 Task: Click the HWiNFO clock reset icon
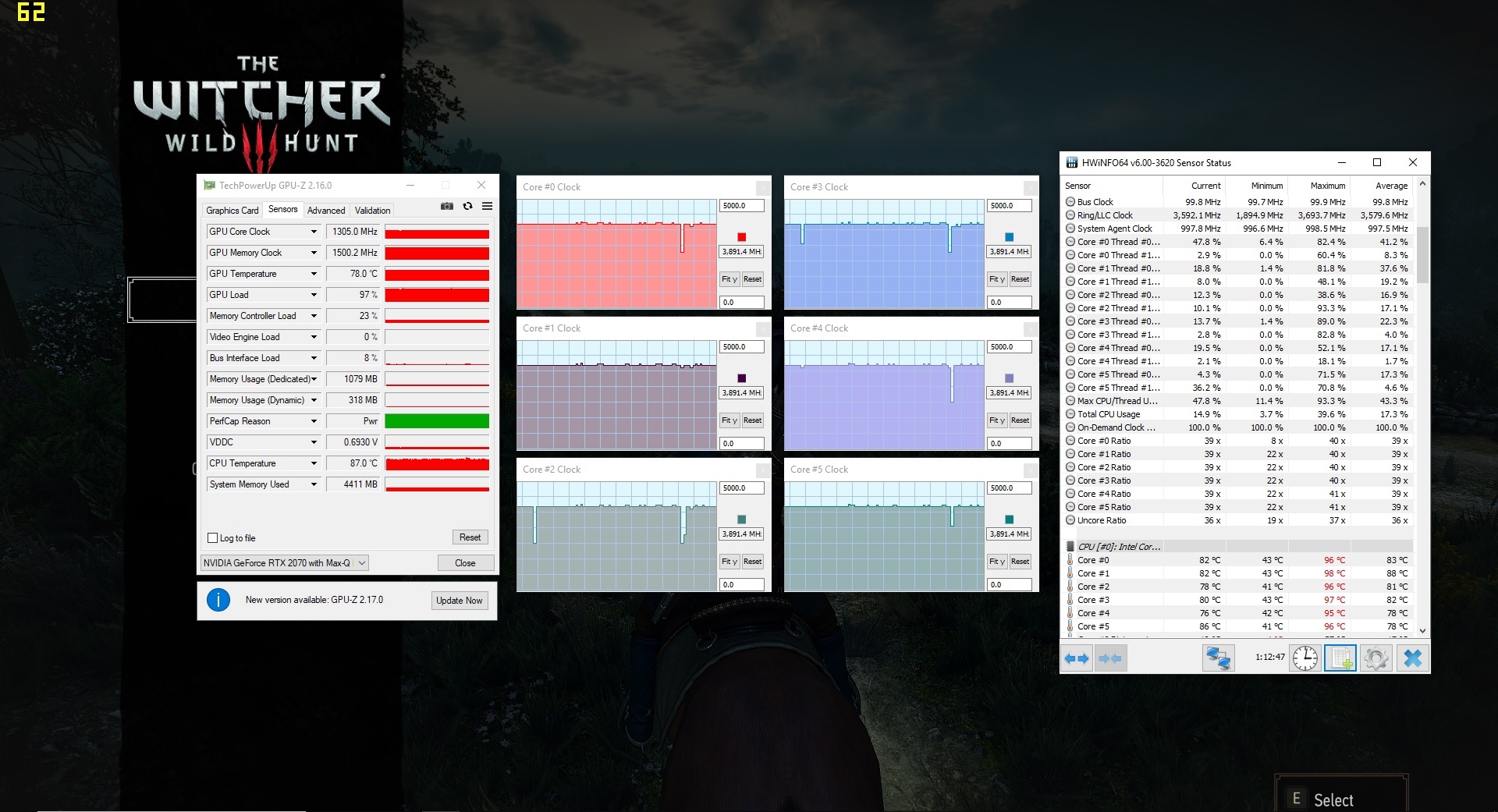click(1305, 658)
